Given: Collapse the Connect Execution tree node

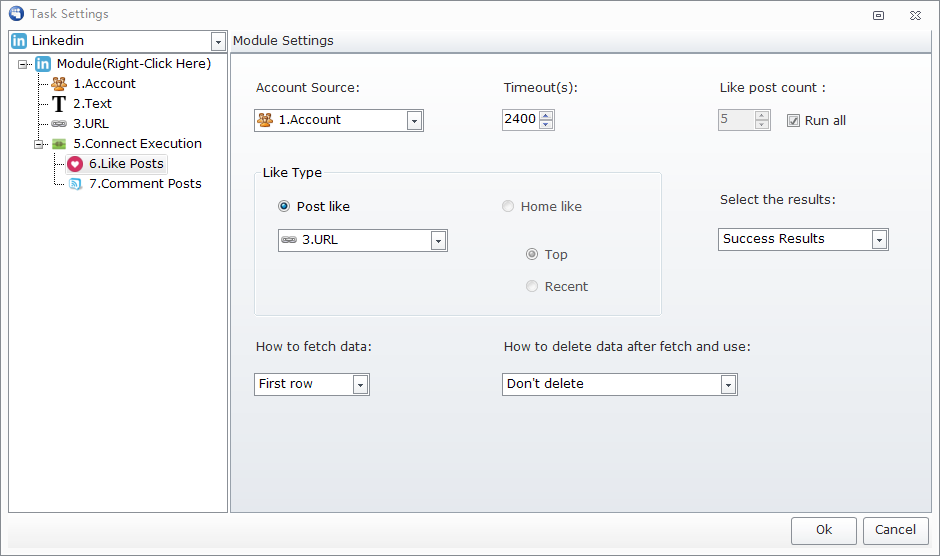Looking at the screenshot, I should tap(39, 144).
